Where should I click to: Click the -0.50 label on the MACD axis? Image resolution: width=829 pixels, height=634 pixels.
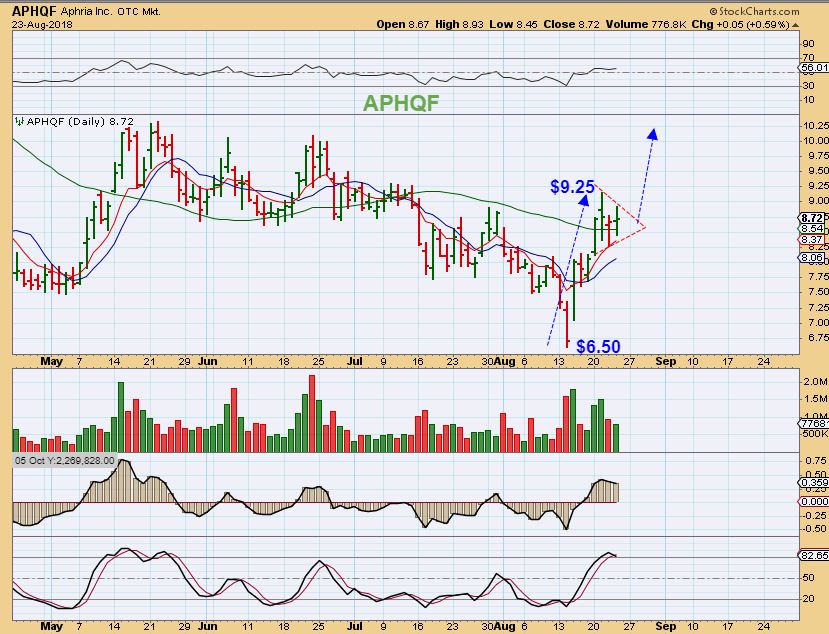pos(815,529)
